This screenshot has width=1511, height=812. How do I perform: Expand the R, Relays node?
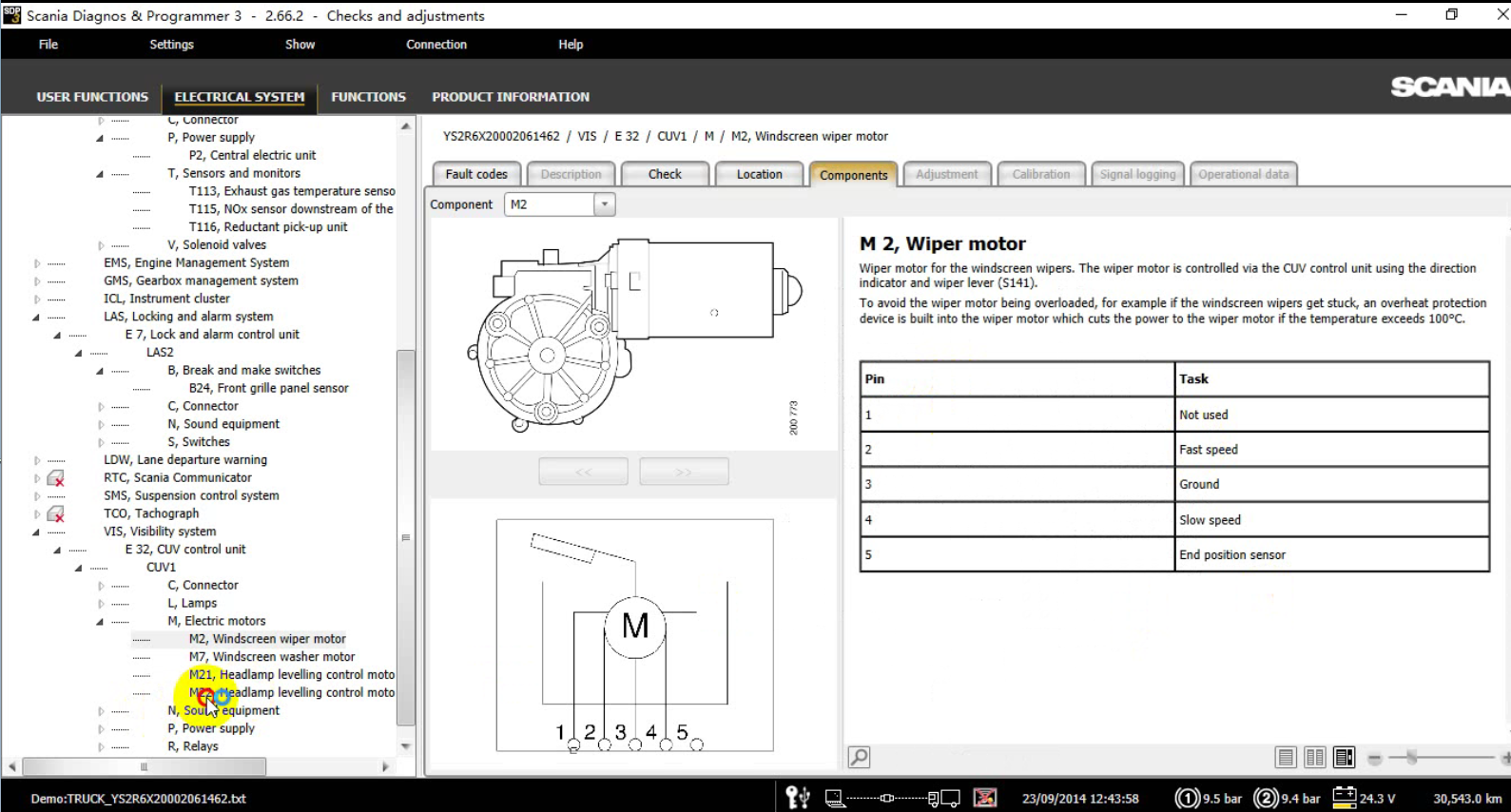(x=101, y=747)
